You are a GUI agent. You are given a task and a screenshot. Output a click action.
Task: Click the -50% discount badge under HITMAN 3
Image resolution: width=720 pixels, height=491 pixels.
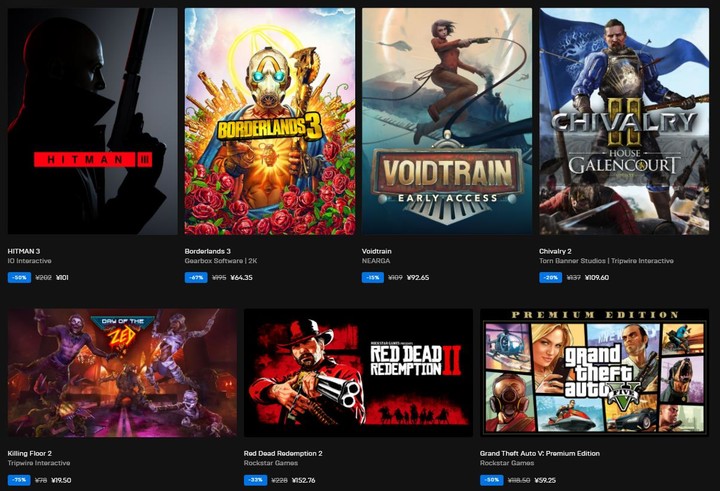19,277
